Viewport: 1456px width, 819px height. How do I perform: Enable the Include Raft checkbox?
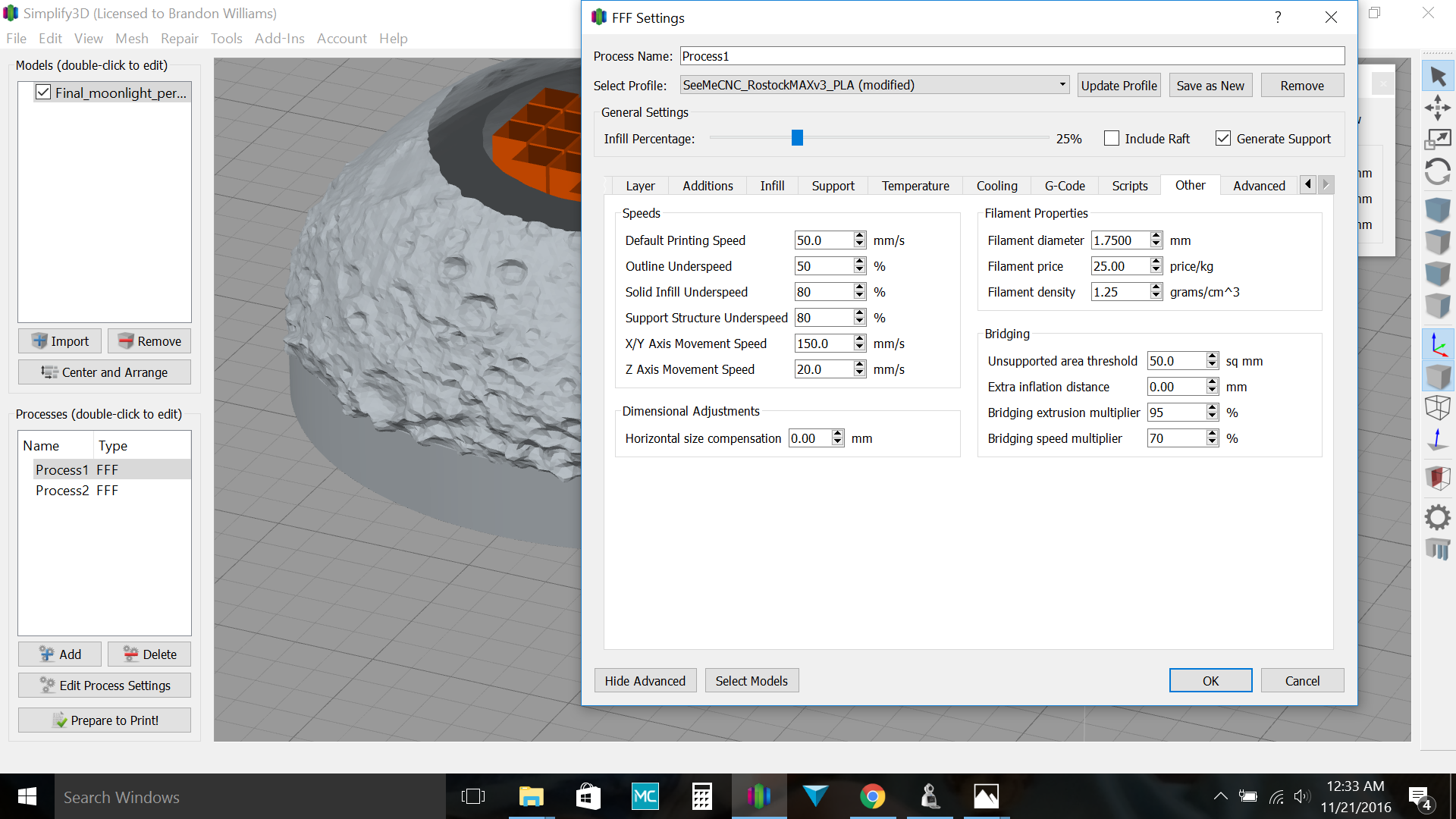[x=1112, y=139]
